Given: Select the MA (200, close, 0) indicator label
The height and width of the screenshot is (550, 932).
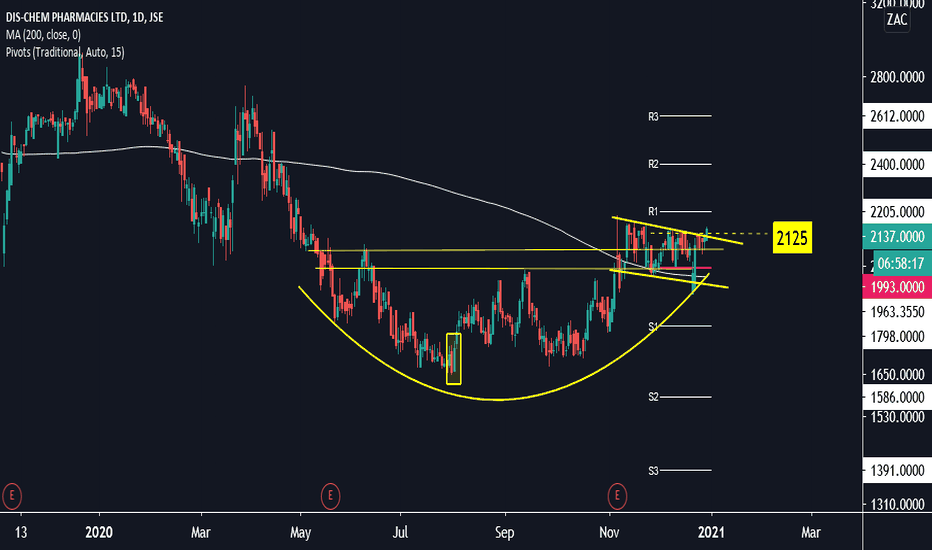Looking at the screenshot, I should [x=43, y=34].
